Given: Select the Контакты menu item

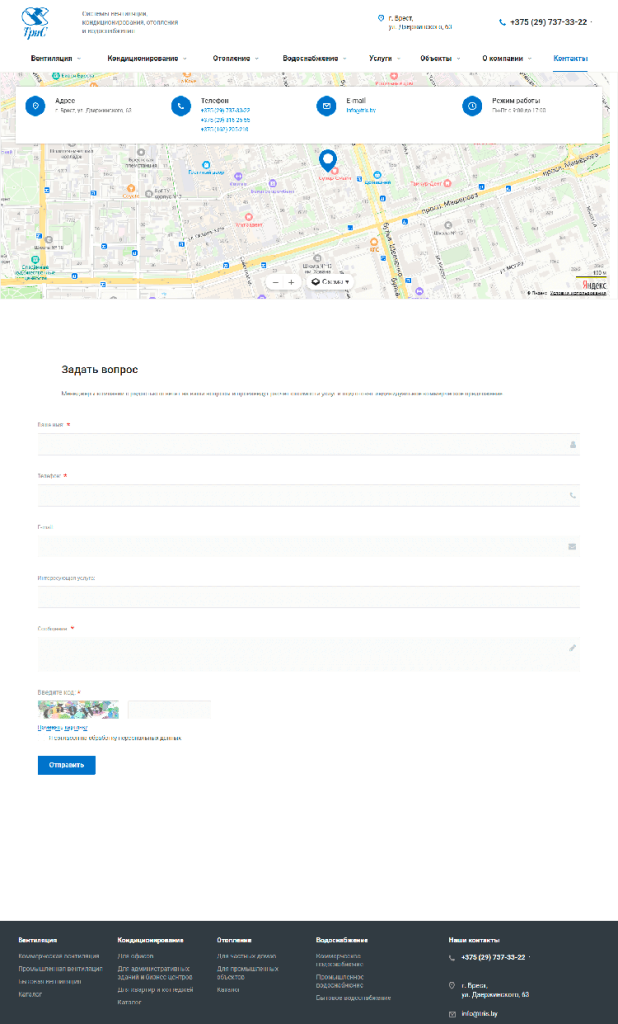Looking at the screenshot, I should tap(570, 59).
